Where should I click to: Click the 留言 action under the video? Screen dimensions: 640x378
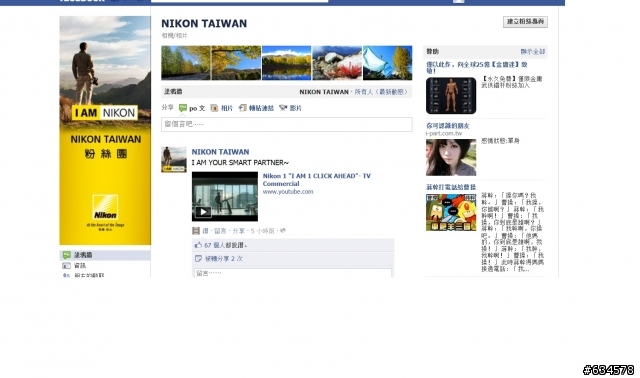pyautogui.click(x=220, y=231)
